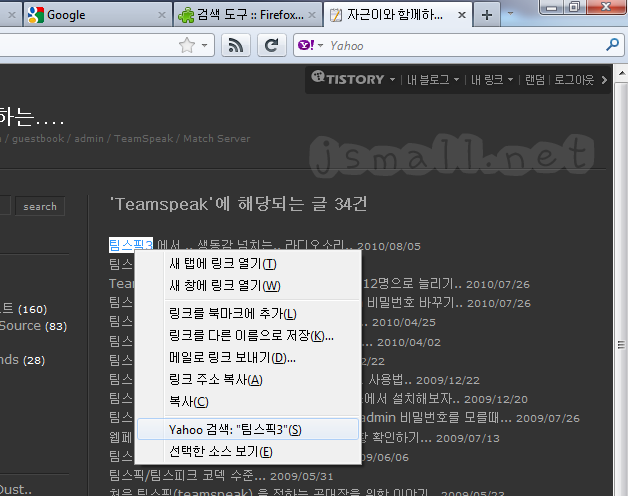Viewport: 628px width, 496px height.
Task: Reload the page with the refresh button
Action: [x=272, y=45]
